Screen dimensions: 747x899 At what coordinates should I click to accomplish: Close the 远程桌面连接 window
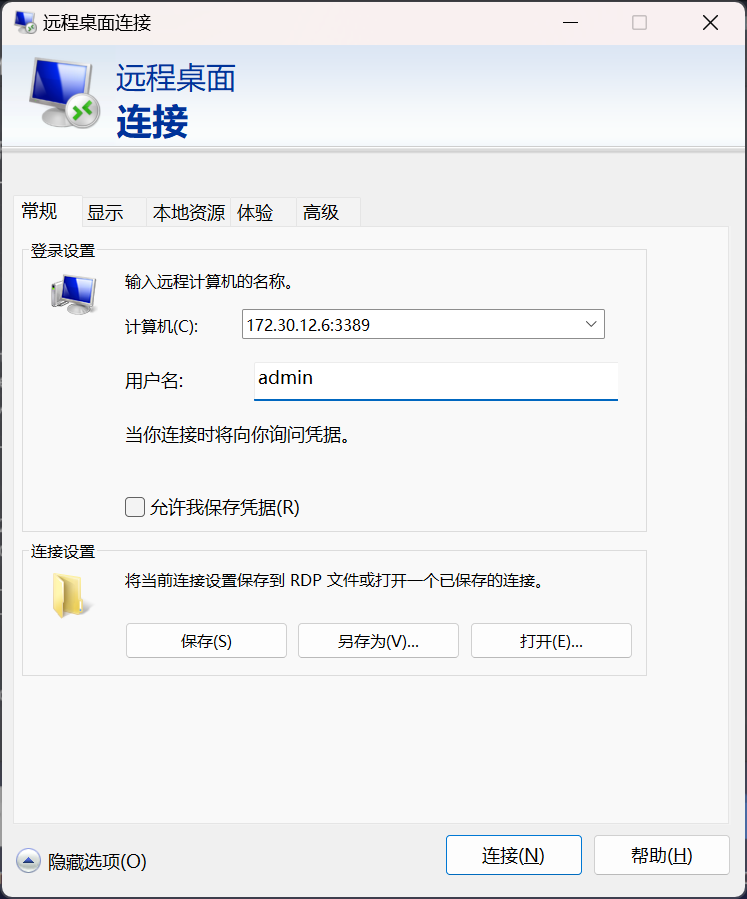[710, 22]
